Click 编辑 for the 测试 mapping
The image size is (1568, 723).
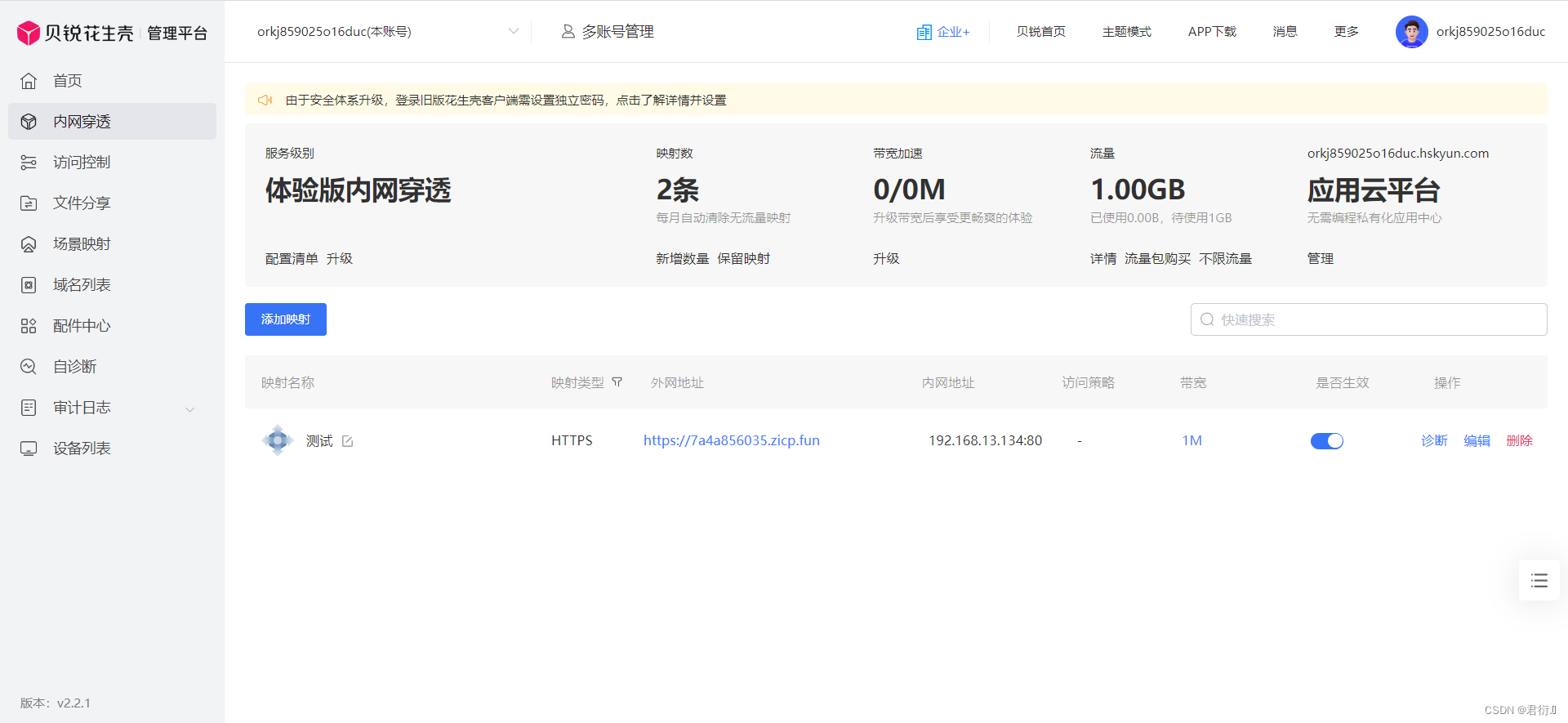tap(1477, 441)
